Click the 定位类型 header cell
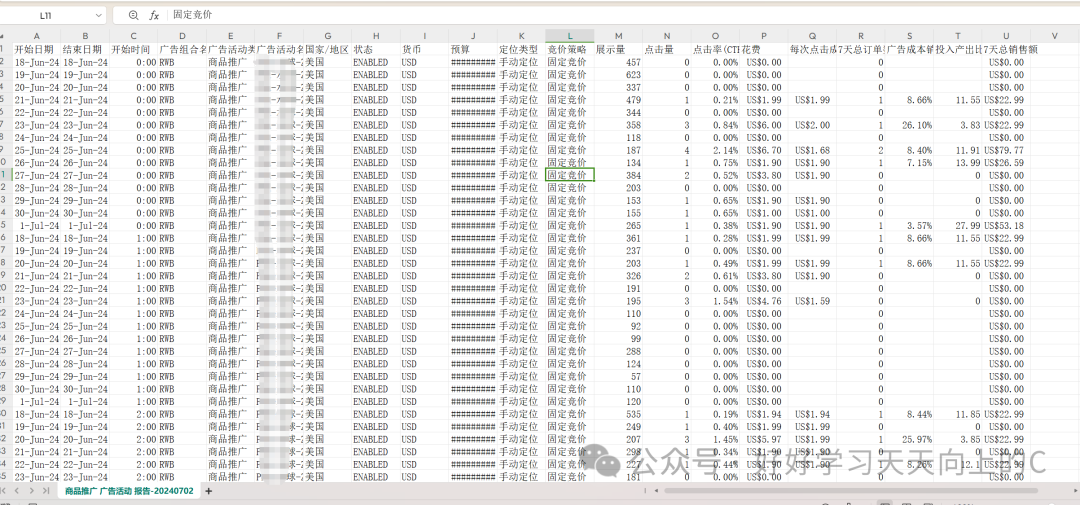 pyautogui.click(x=521, y=49)
